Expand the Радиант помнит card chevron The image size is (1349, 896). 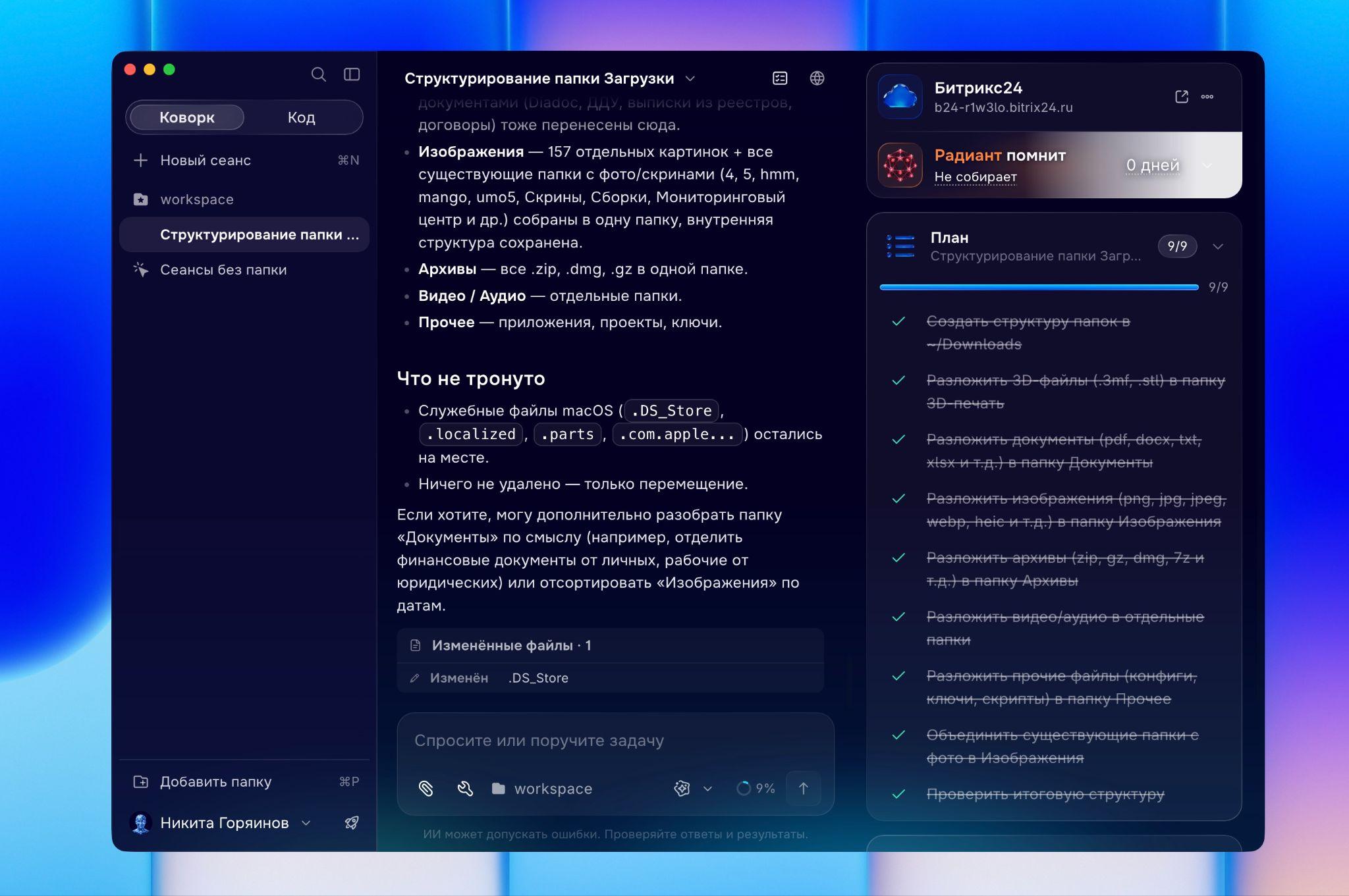pos(1207,165)
